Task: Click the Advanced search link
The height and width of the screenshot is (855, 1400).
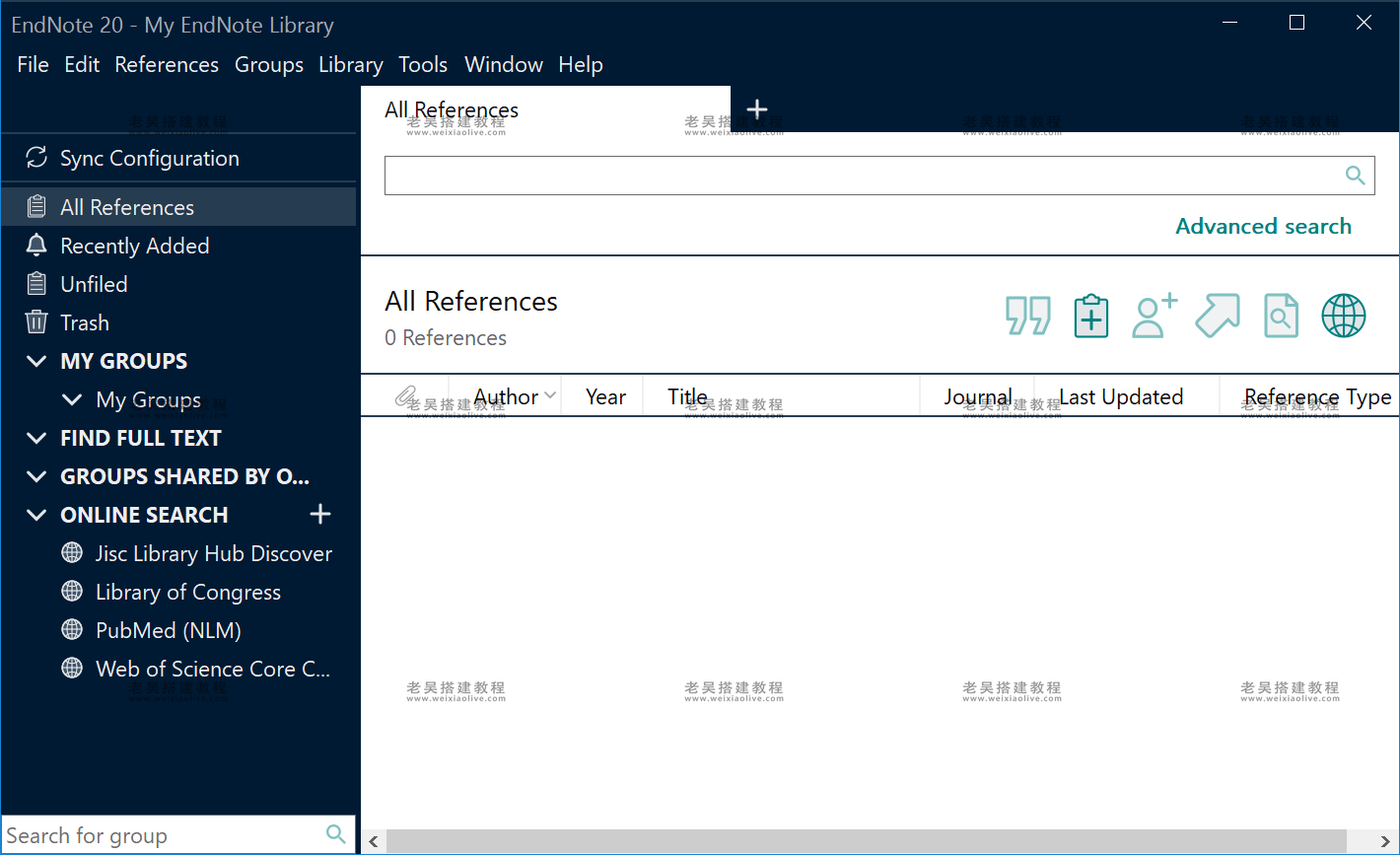Action: tap(1263, 226)
